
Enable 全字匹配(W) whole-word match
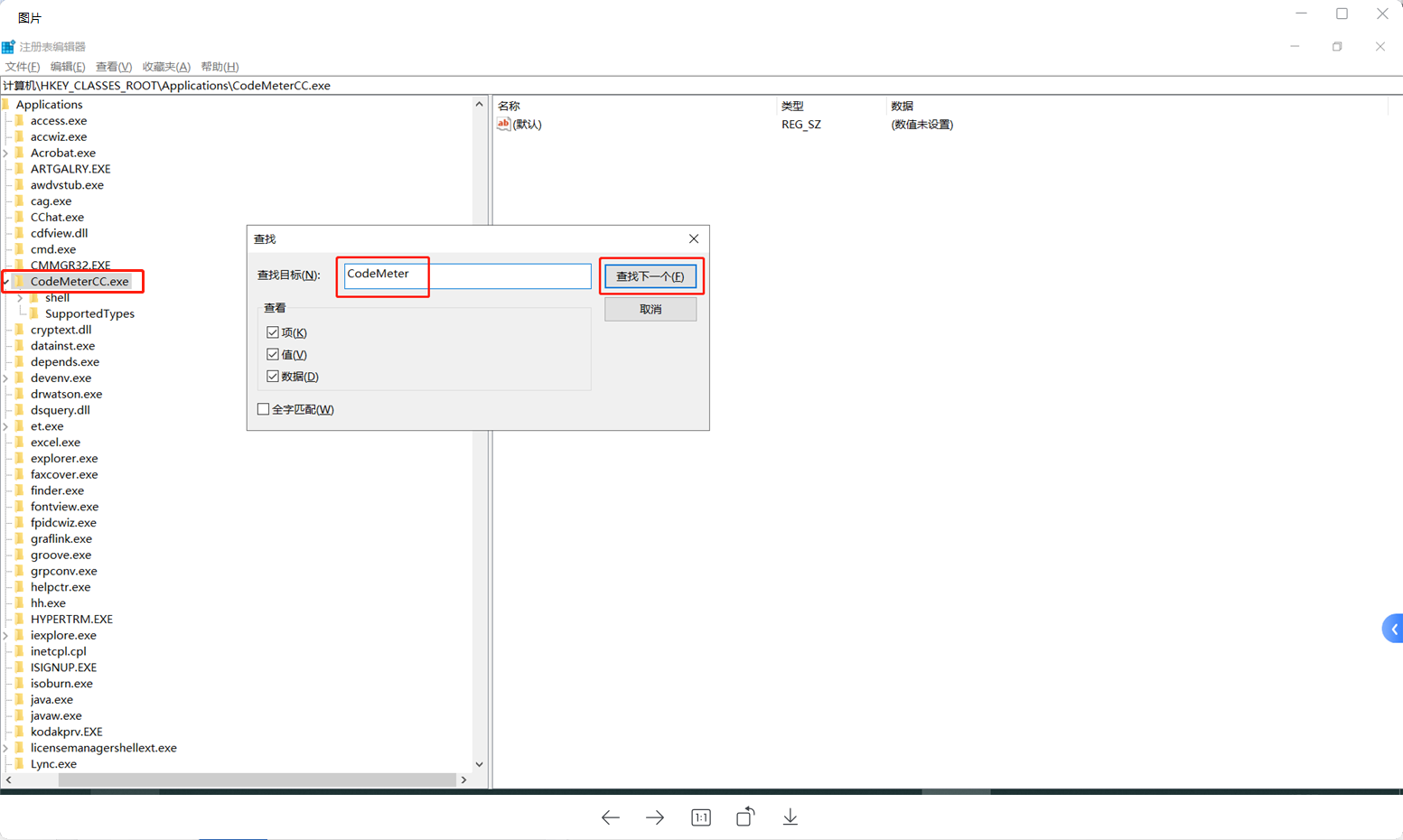pos(264,409)
